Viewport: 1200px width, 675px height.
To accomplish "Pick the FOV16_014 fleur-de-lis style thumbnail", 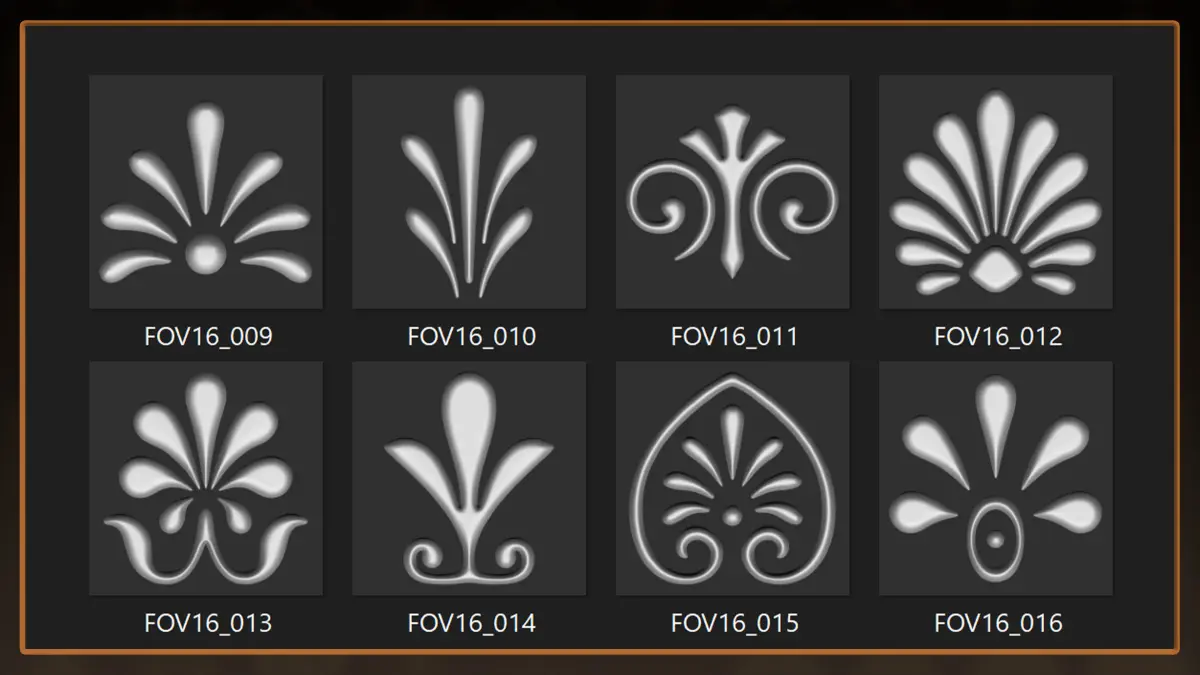I will (x=469, y=479).
